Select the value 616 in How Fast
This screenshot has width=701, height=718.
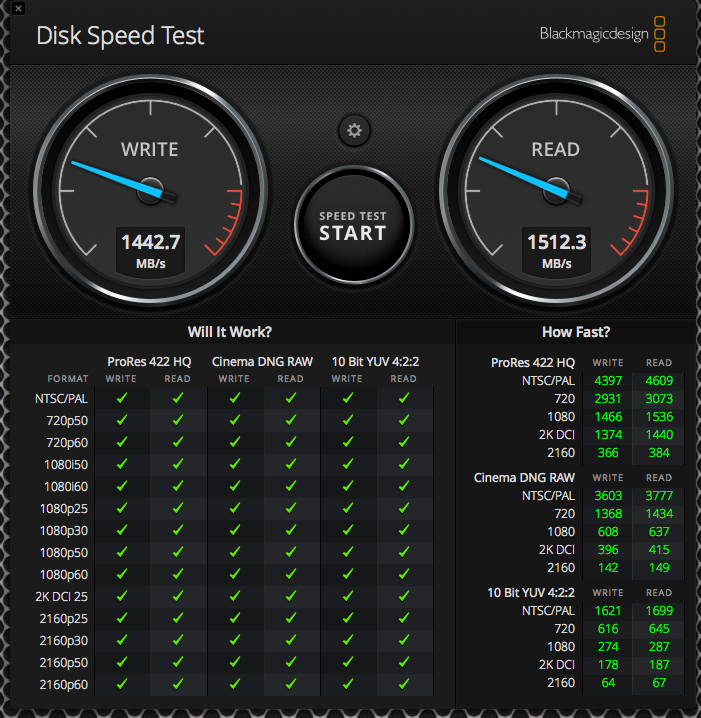[608, 628]
